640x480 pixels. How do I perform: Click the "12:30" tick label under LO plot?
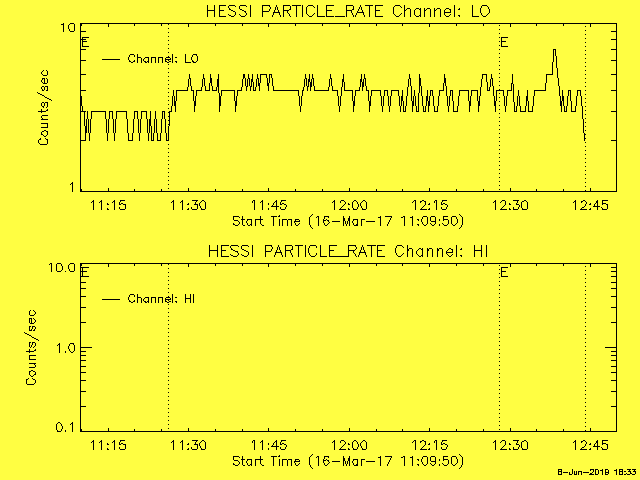510,205
